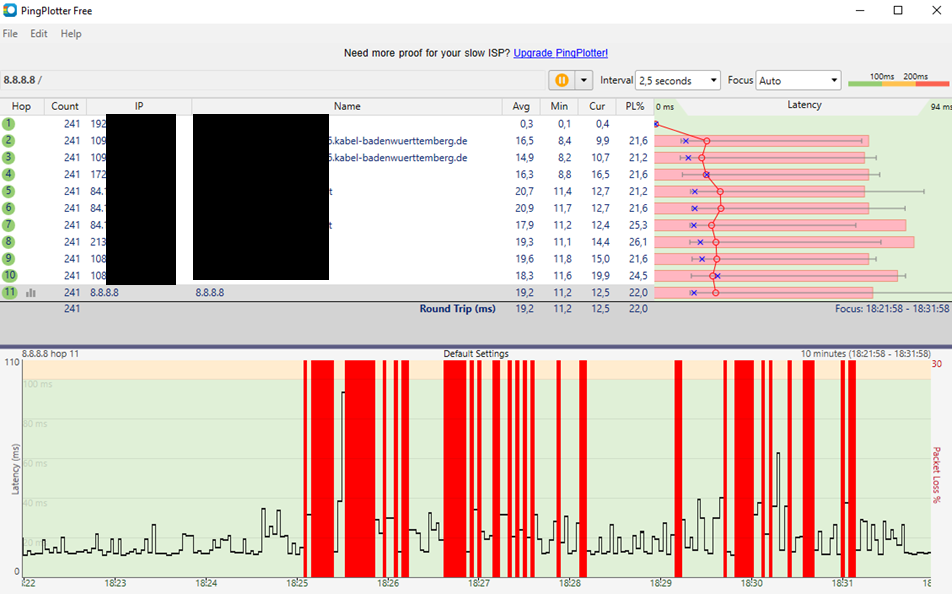Click hop 8 packet loss value 26,1
The height and width of the screenshot is (594, 952).
(638, 242)
